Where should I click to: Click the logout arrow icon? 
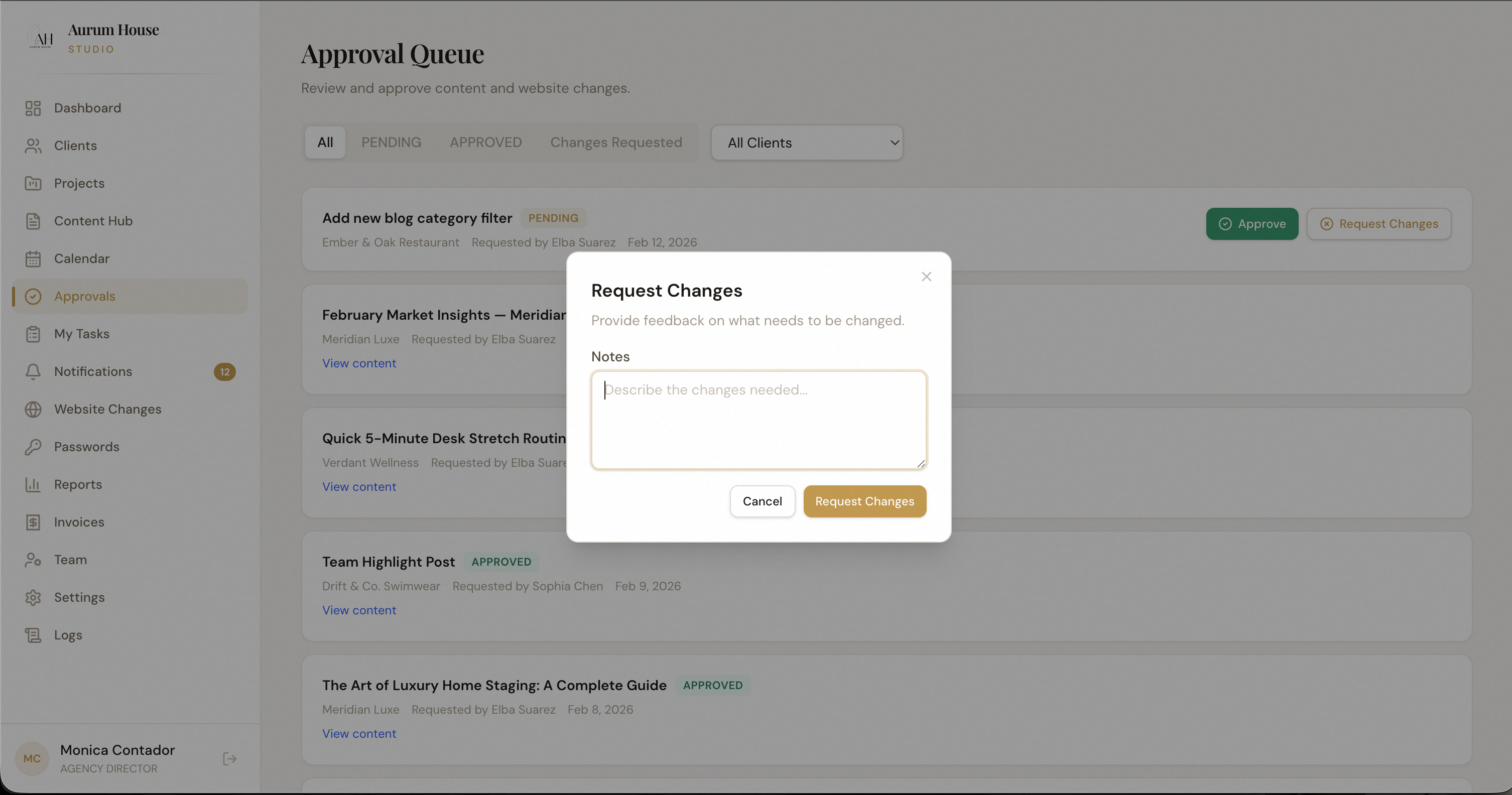point(229,759)
